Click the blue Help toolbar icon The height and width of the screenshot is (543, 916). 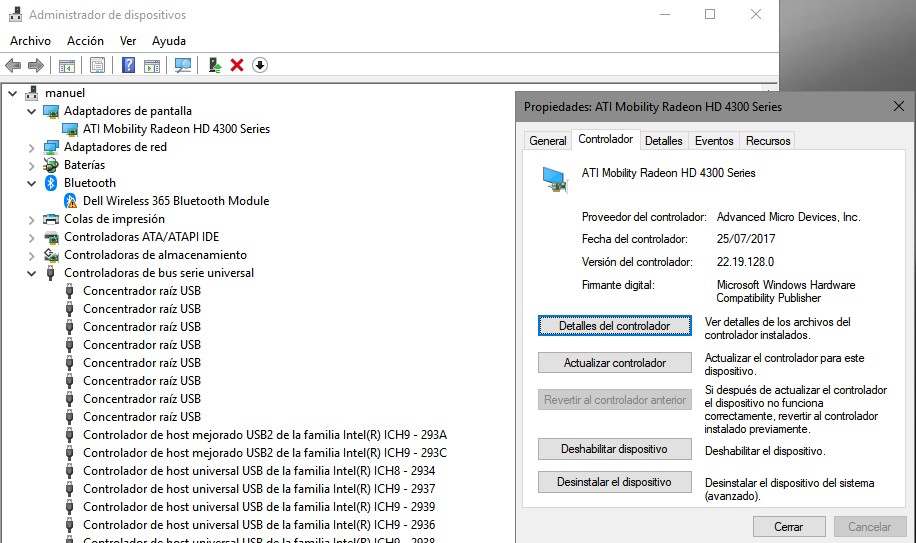click(129, 65)
